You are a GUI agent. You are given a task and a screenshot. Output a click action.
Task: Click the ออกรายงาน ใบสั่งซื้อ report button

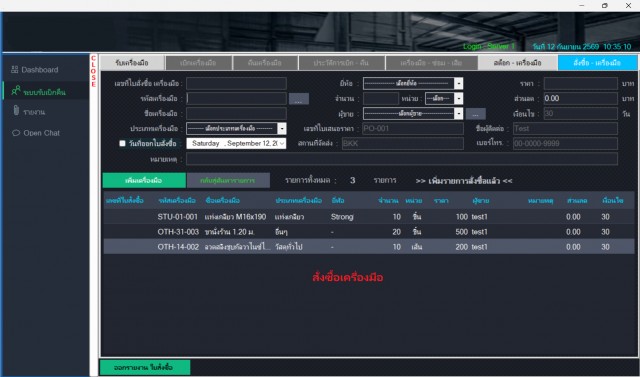pyautogui.click(x=145, y=368)
